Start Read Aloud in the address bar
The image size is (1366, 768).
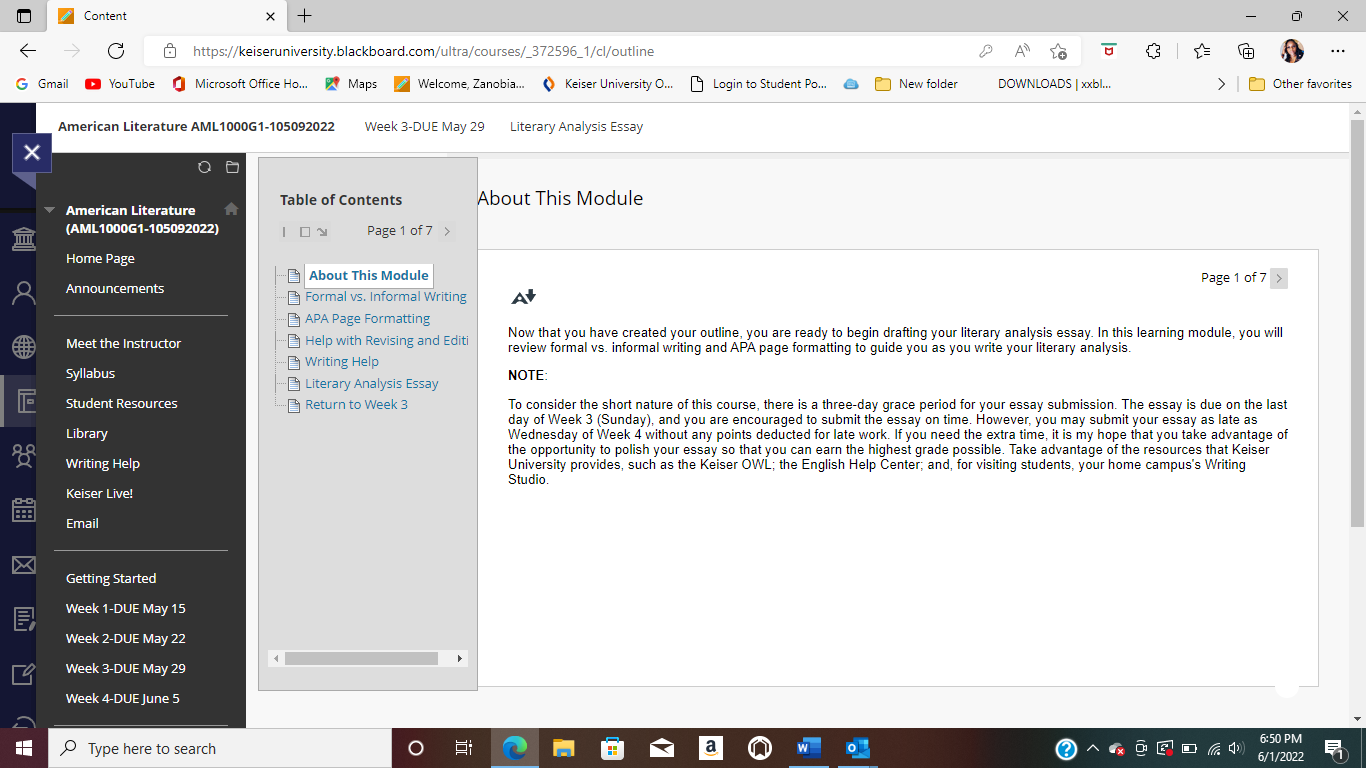click(x=1022, y=51)
